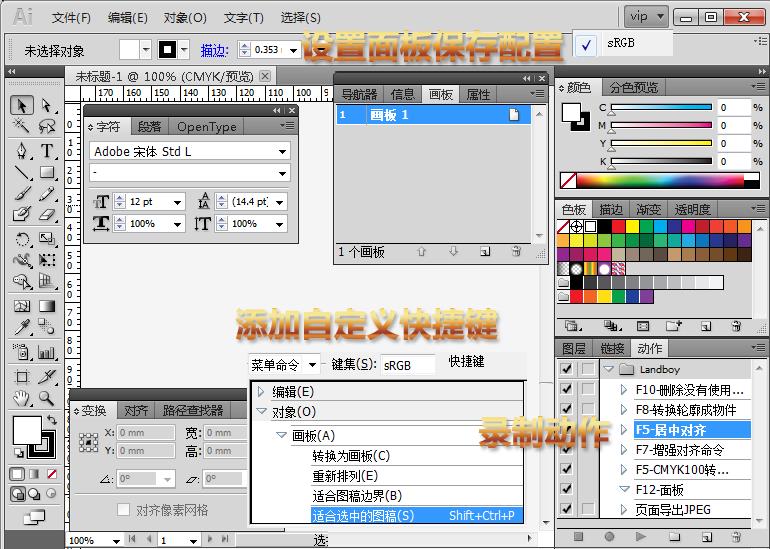The image size is (770, 549).
Task: Pick the red swatch in 色板 panel
Action: tap(618, 226)
